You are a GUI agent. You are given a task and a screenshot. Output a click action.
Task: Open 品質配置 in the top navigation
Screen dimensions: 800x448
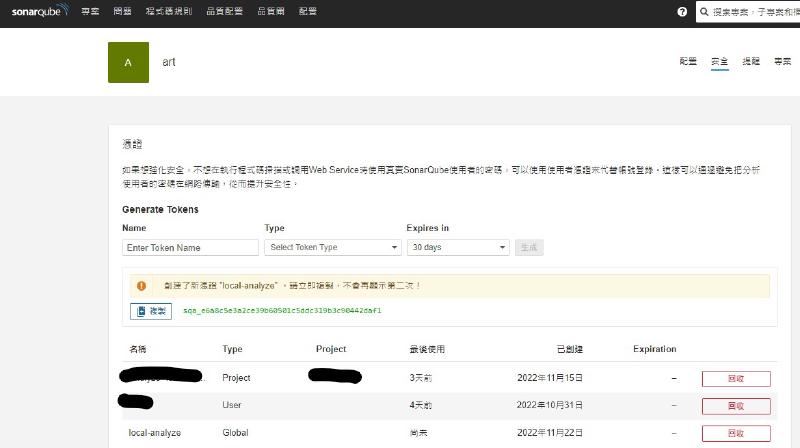[x=220, y=12]
